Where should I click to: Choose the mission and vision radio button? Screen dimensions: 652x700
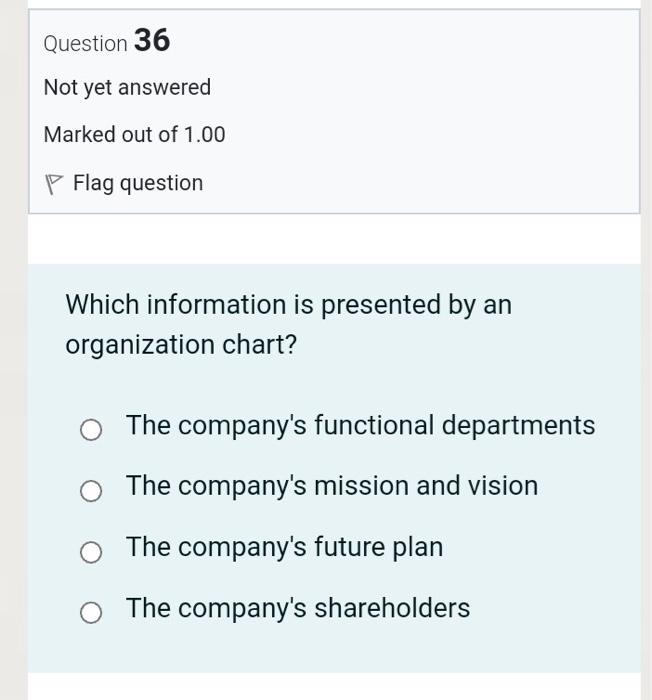[91, 491]
